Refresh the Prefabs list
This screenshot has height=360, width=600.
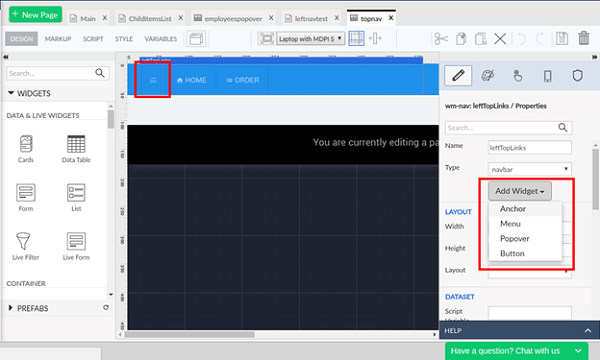pyautogui.click(x=106, y=308)
